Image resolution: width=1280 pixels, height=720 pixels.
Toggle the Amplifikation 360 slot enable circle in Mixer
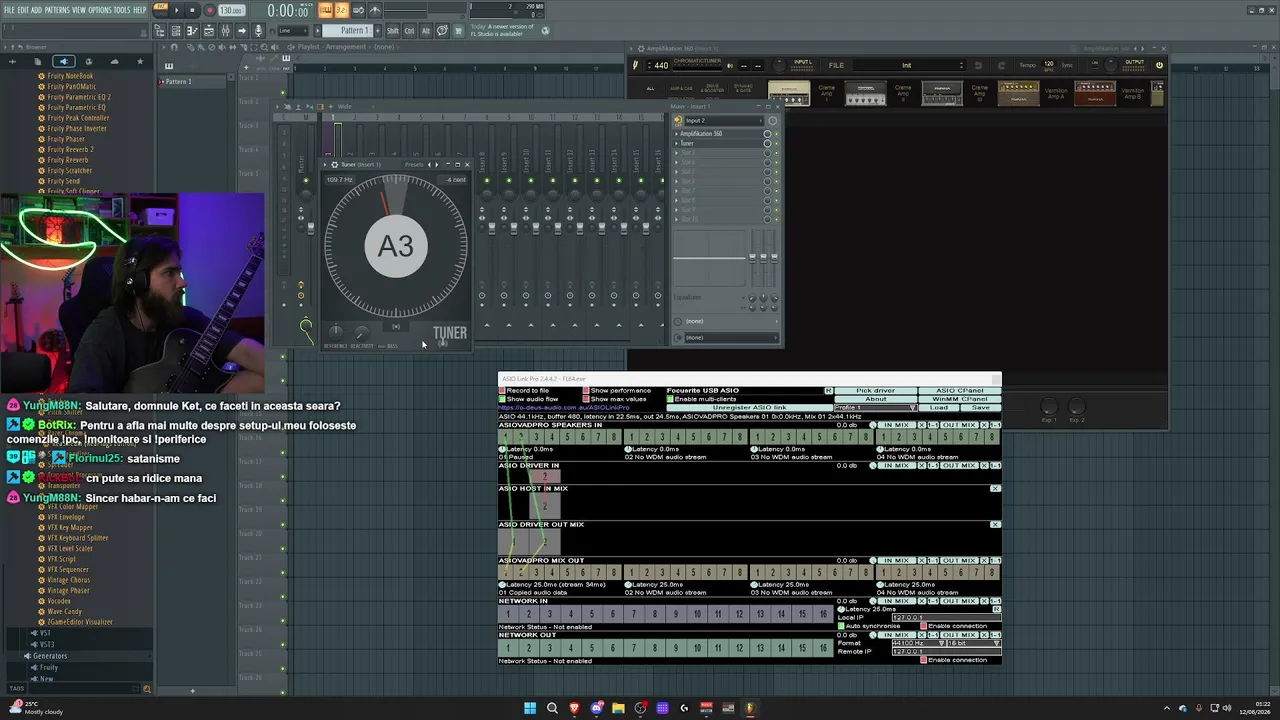click(767, 134)
